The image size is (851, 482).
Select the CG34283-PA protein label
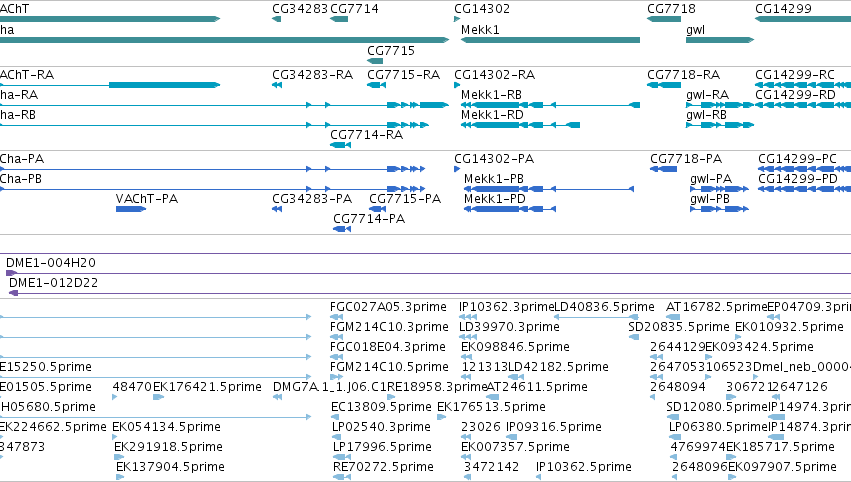coord(312,199)
